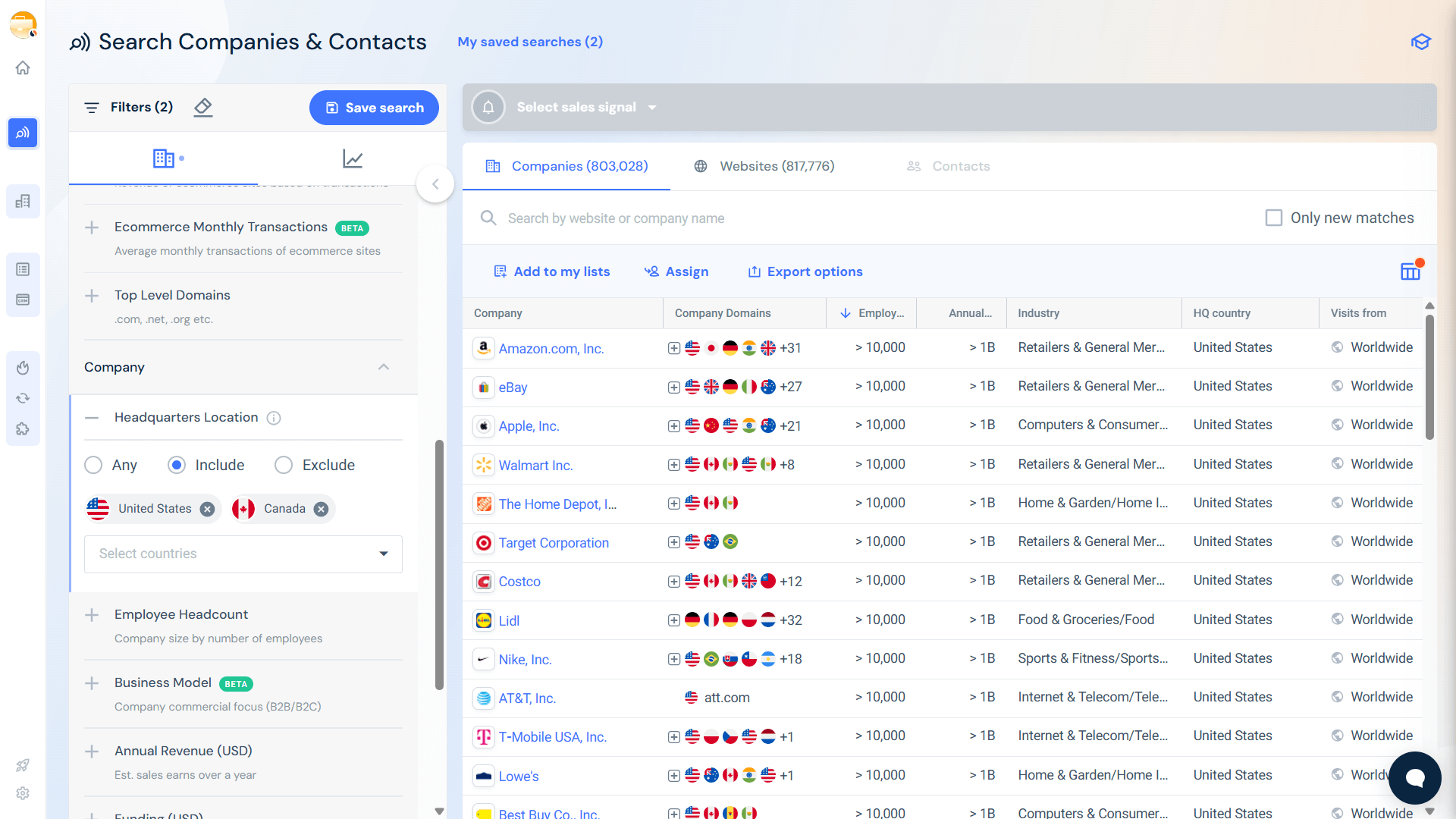Select the Exclude radio option

[x=284, y=465]
